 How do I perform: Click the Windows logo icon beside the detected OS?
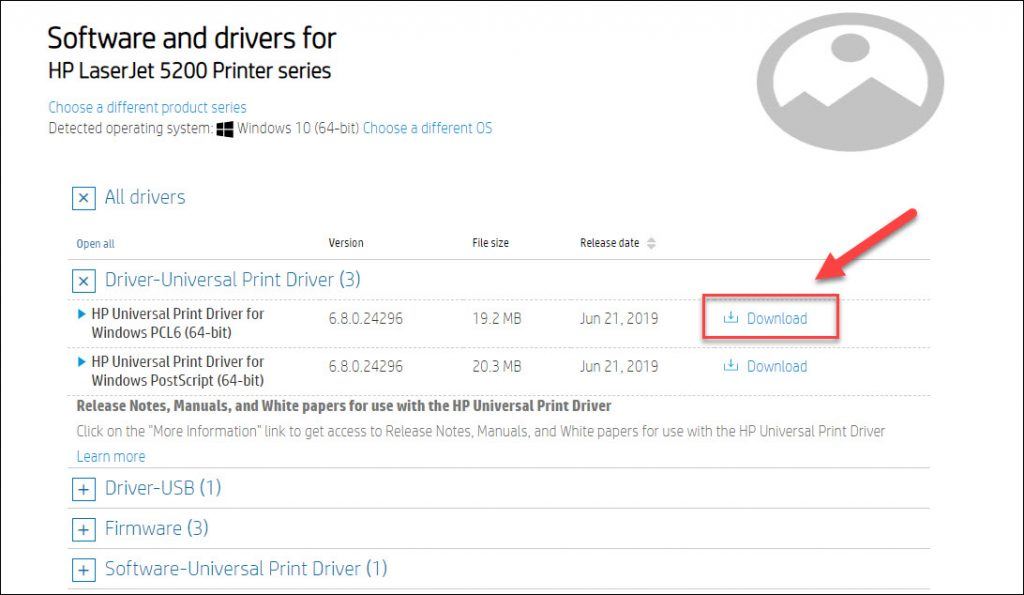(225, 129)
